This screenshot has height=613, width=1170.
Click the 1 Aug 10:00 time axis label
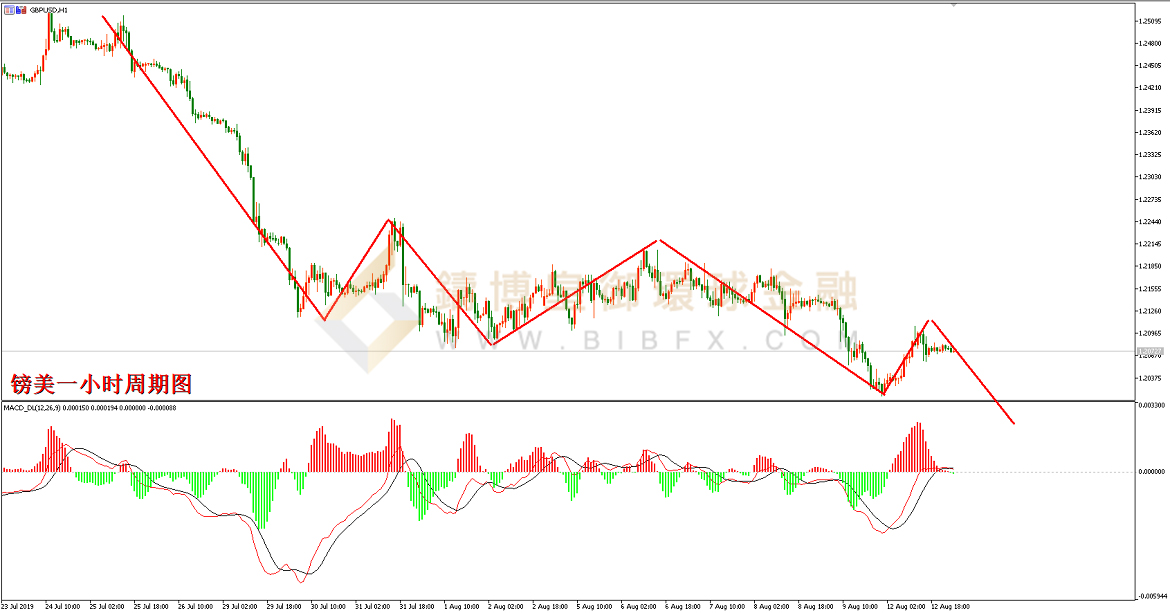[461, 606]
